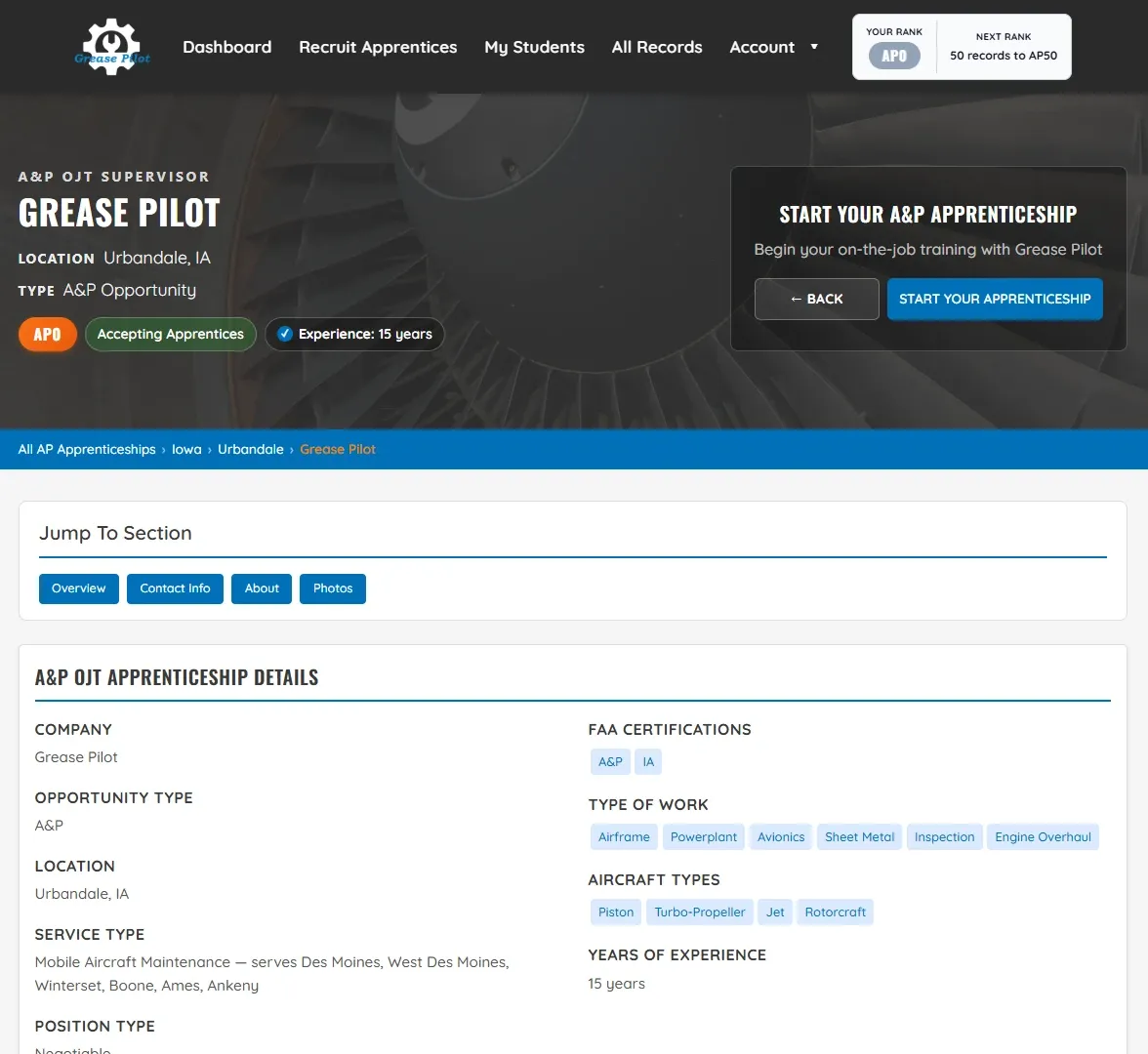Click the Turbo-Propeller aircraft tag
The image size is (1148, 1054).
click(x=699, y=912)
